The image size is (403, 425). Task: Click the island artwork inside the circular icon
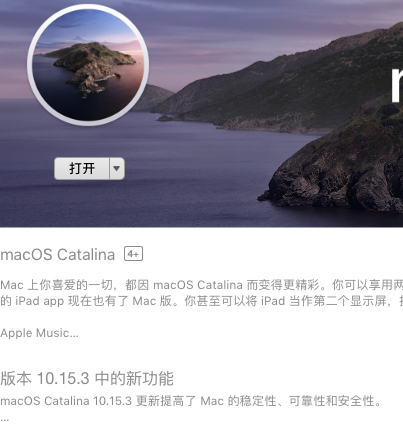point(91,65)
